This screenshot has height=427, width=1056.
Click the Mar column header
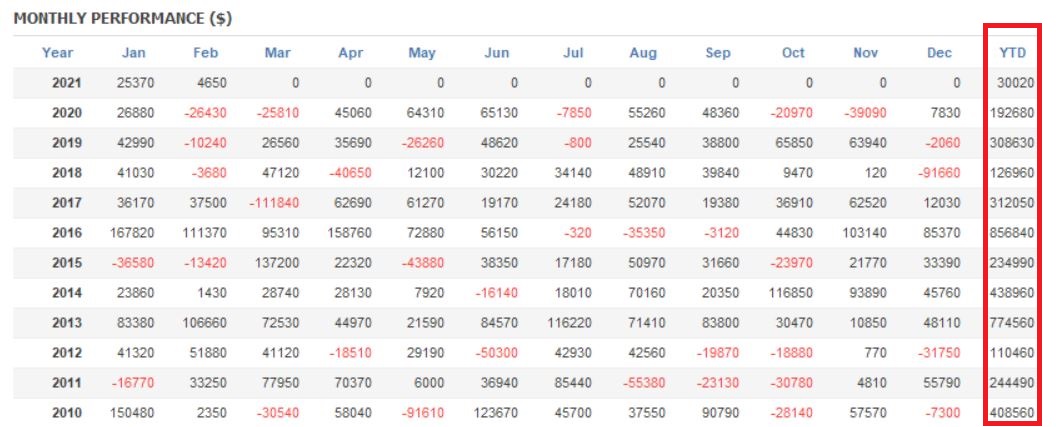[x=278, y=53]
